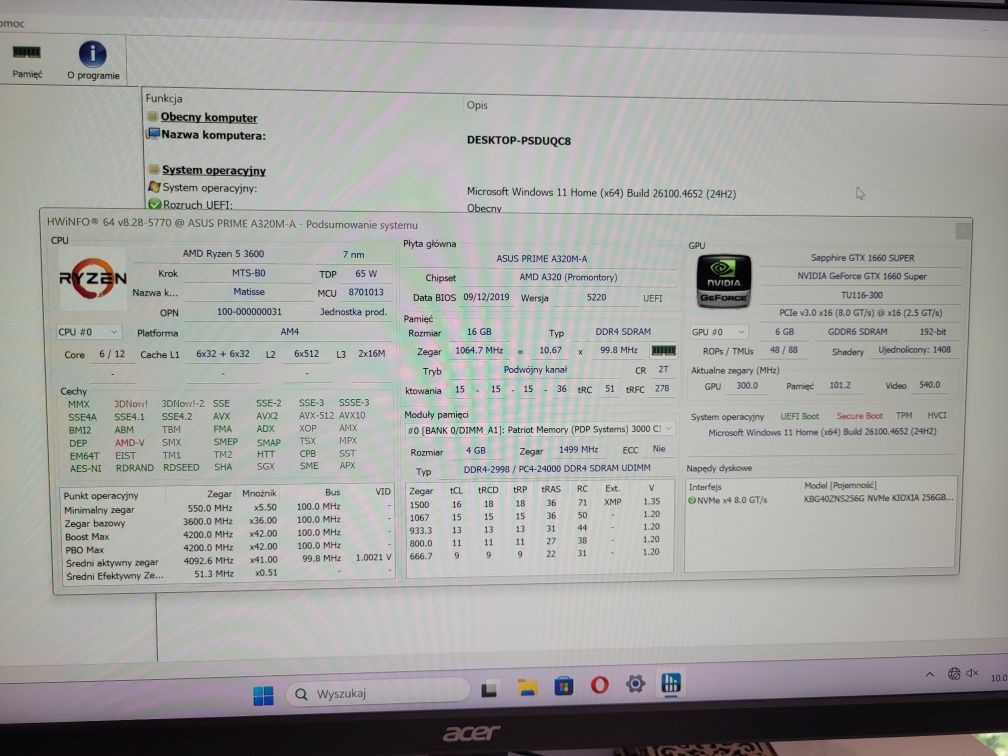Click the AMD Ryzen 5 3600 CPU name field
The image size is (1008, 756).
pos(223,254)
